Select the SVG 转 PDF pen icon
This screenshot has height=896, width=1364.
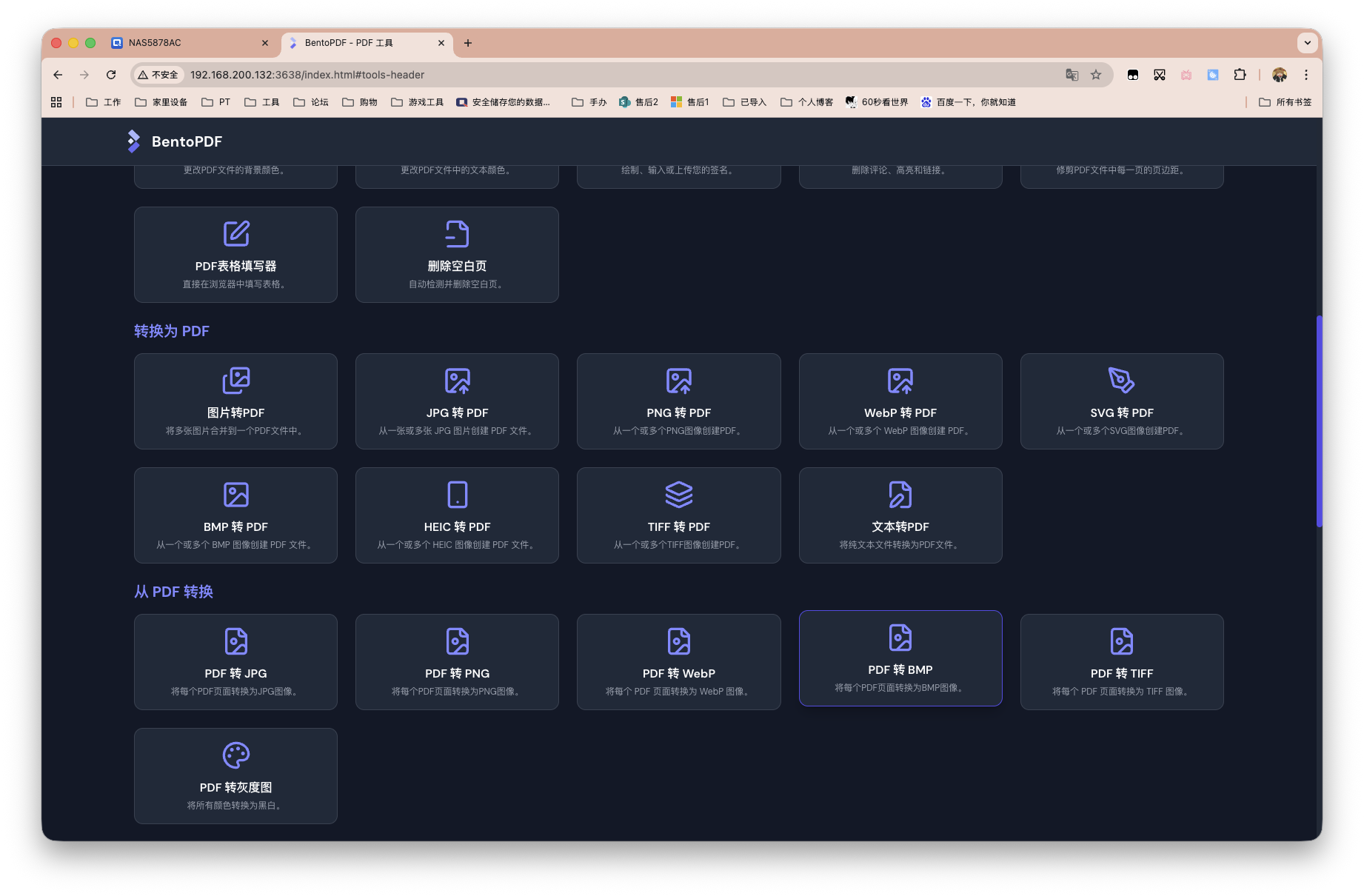click(x=1121, y=381)
